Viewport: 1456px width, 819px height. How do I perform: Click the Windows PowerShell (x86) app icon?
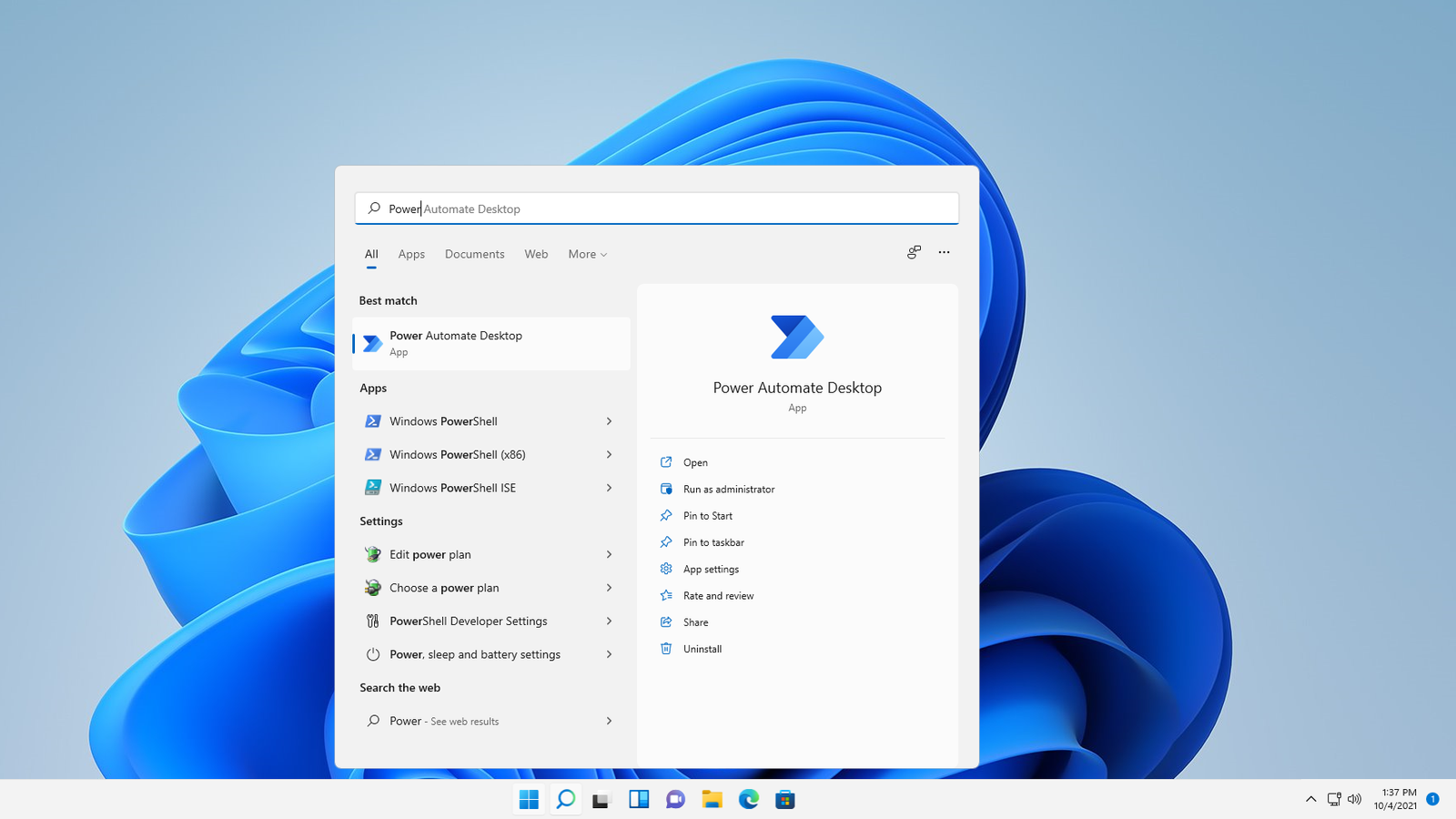372,455
